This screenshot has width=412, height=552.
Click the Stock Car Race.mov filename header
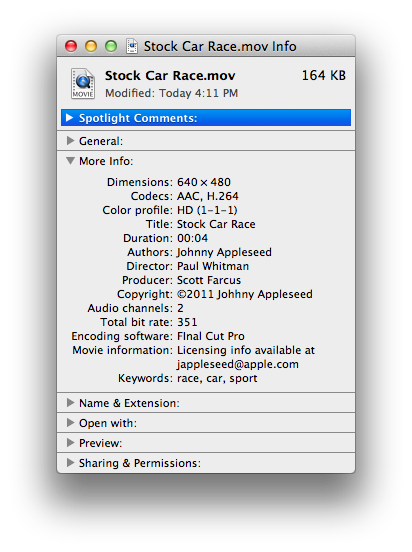(x=170, y=76)
